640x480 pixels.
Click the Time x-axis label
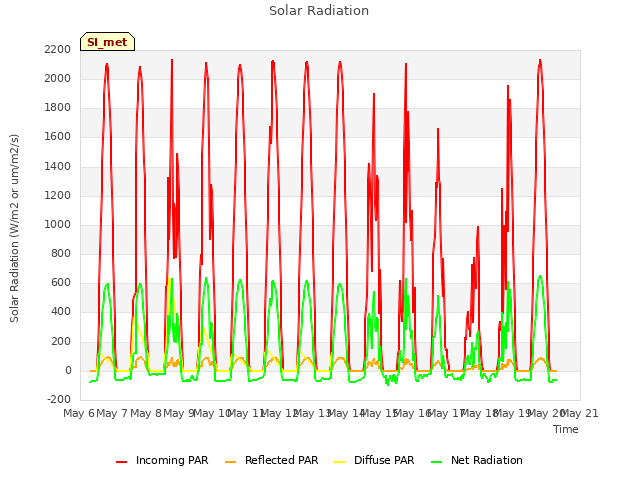(x=566, y=429)
